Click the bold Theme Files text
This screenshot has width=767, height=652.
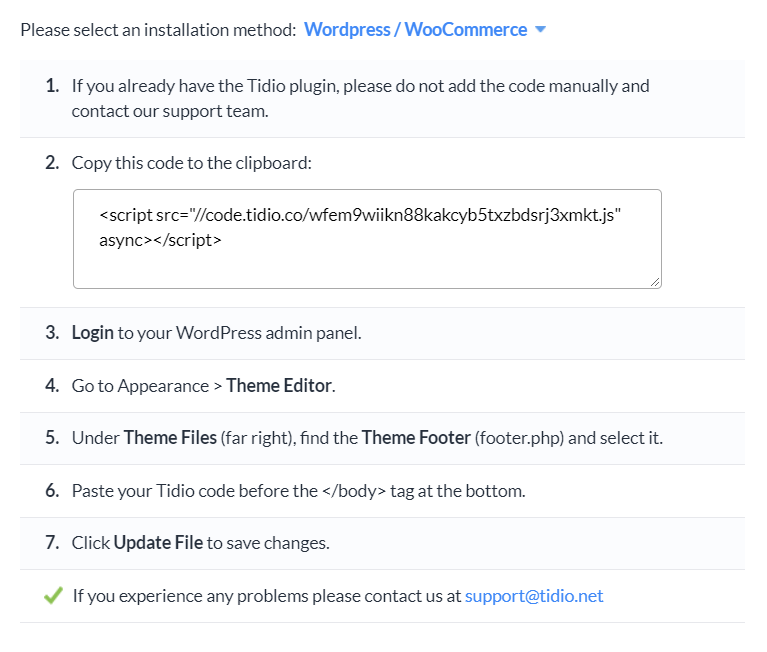pyautogui.click(x=170, y=438)
